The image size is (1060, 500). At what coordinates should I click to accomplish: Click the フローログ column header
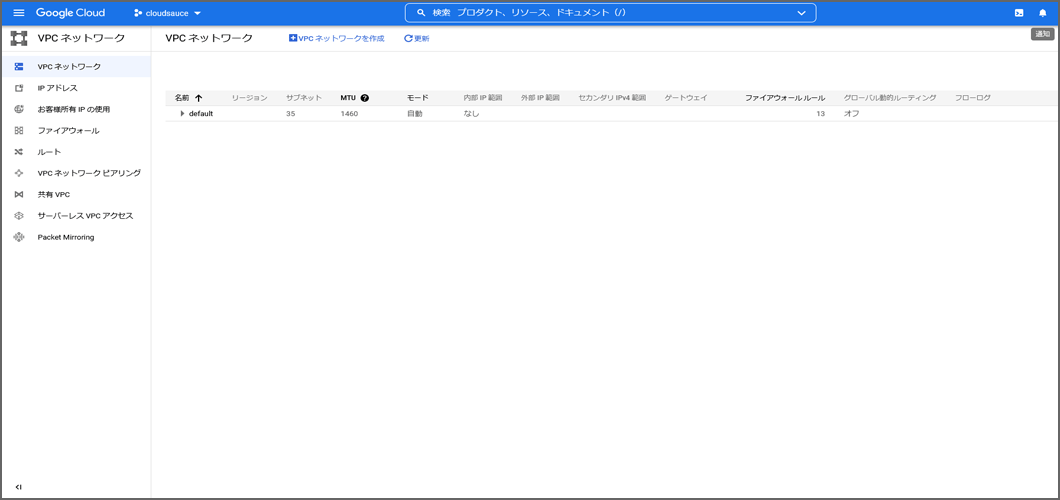[x=973, y=98]
